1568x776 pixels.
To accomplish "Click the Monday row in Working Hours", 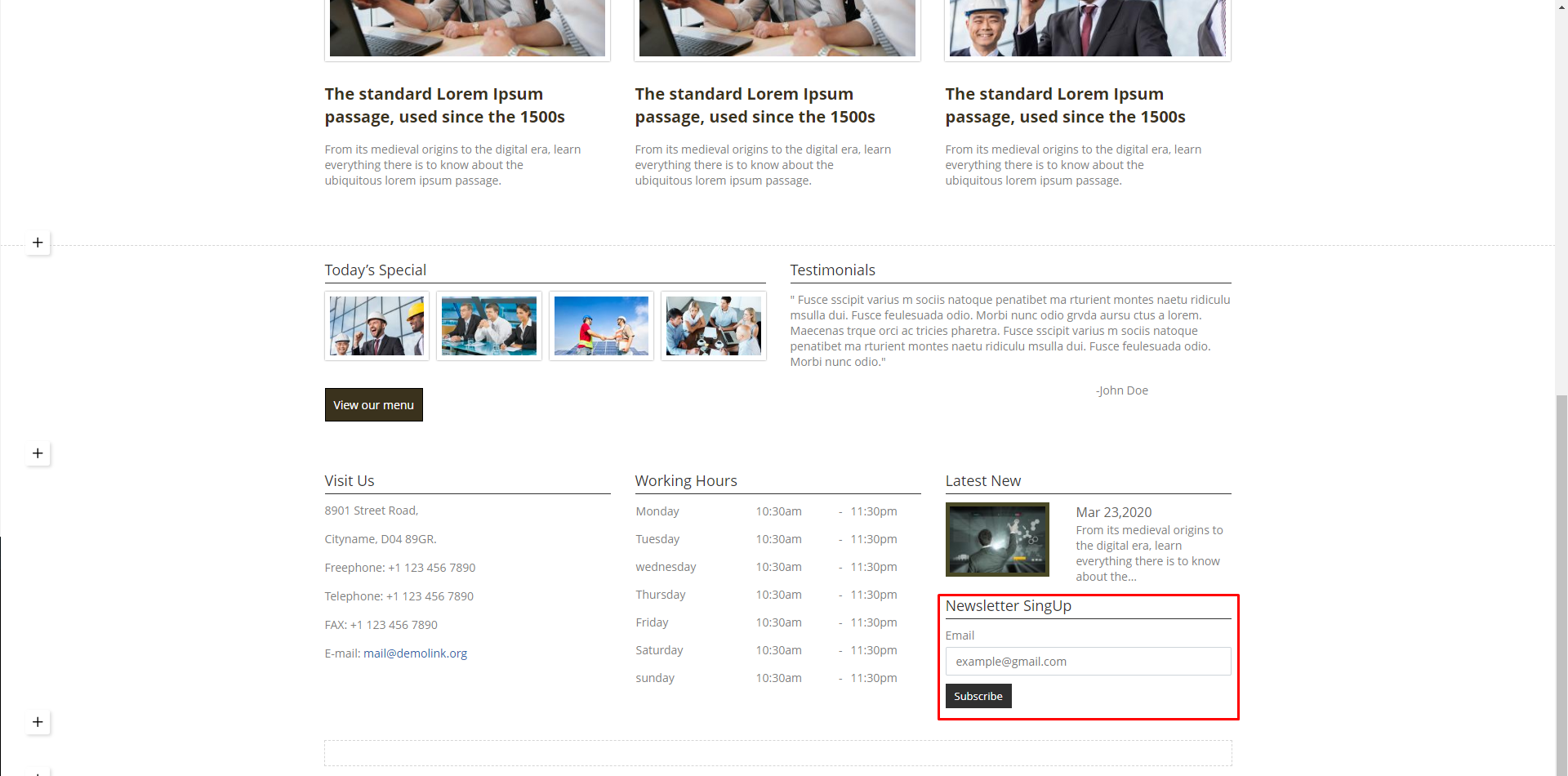I will pyautogui.click(x=766, y=511).
